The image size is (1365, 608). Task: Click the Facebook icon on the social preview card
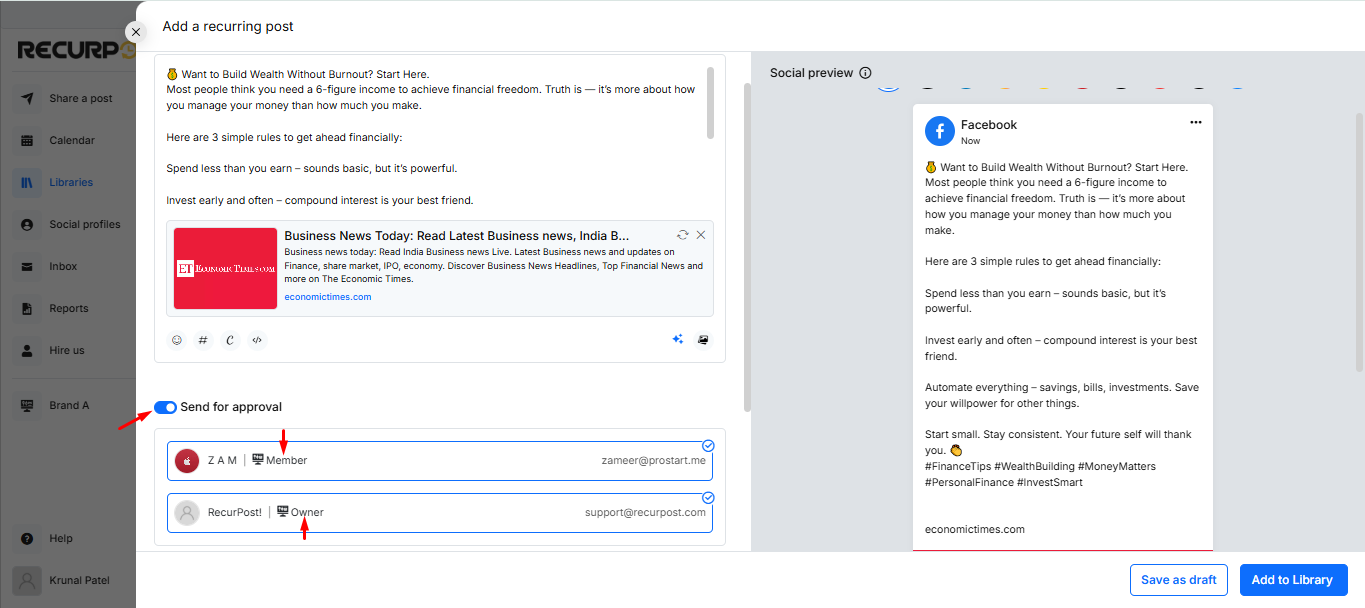point(939,130)
